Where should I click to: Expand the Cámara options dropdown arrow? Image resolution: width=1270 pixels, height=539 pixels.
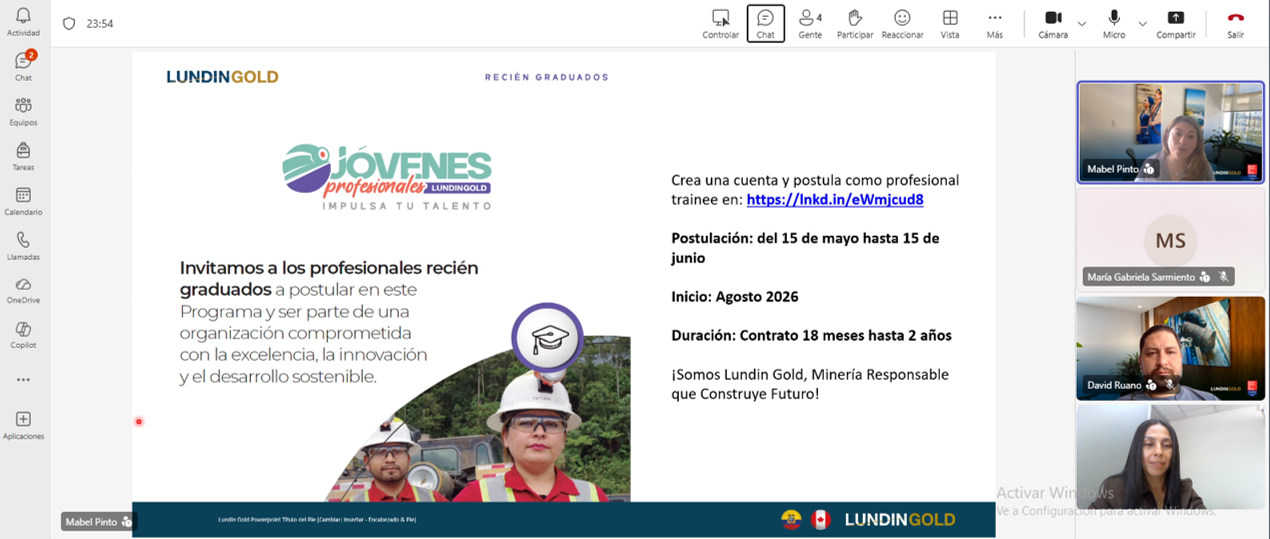pos(1082,24)
